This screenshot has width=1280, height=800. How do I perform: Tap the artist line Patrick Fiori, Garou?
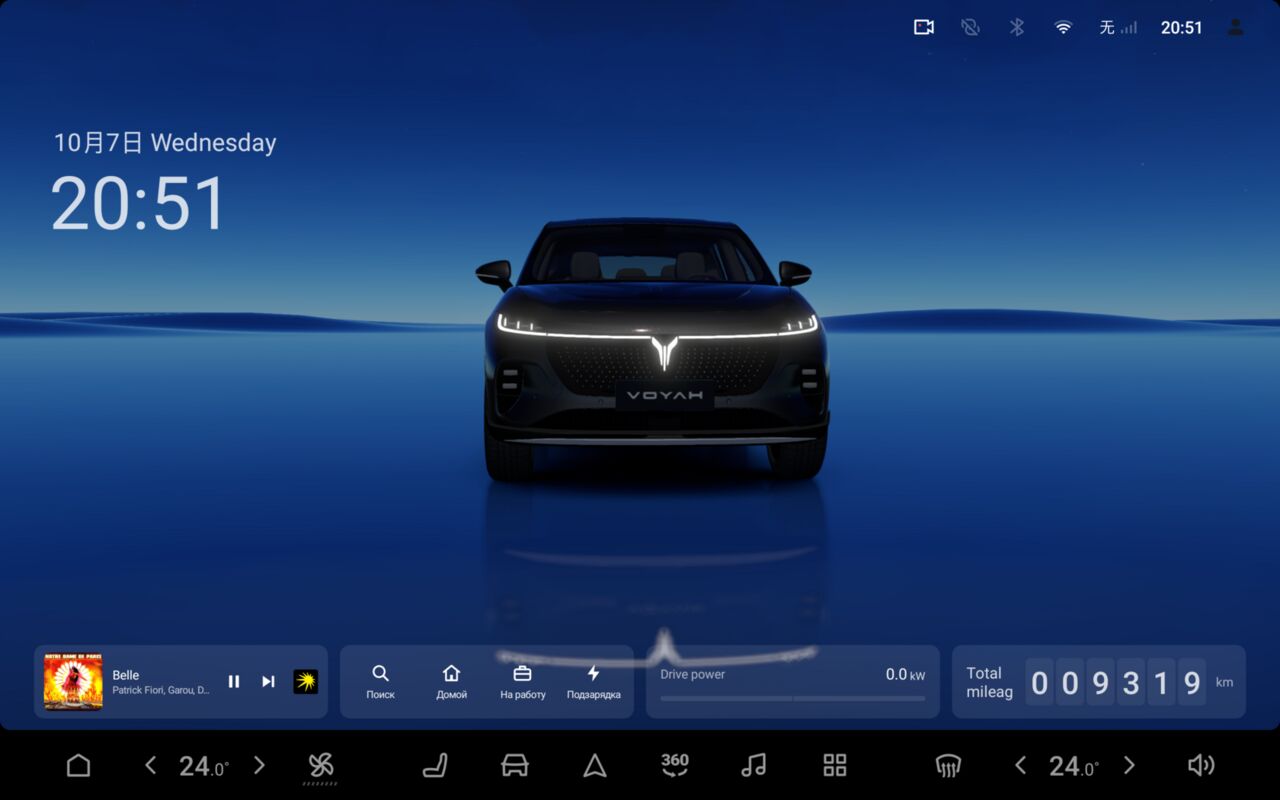pos(161,690)
